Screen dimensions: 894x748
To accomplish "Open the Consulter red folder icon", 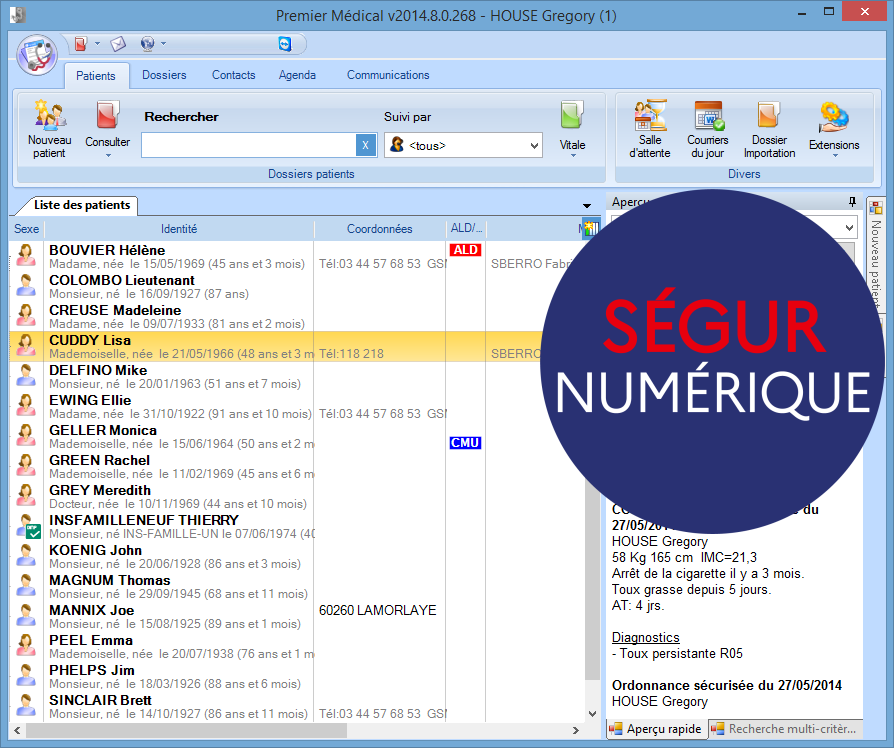I will pyautogui.click(x=107, y=116).
